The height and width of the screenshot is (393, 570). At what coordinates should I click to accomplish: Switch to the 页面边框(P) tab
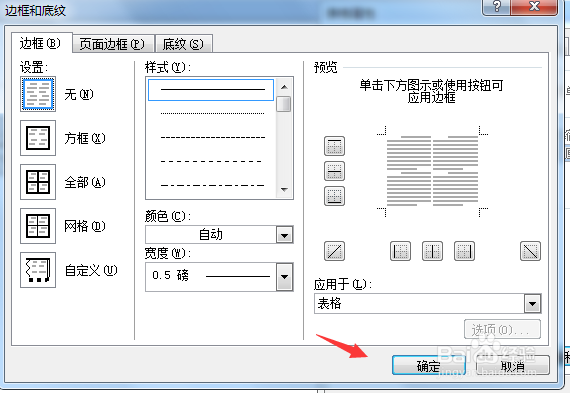pyautogui.click(x=112, y=44)
